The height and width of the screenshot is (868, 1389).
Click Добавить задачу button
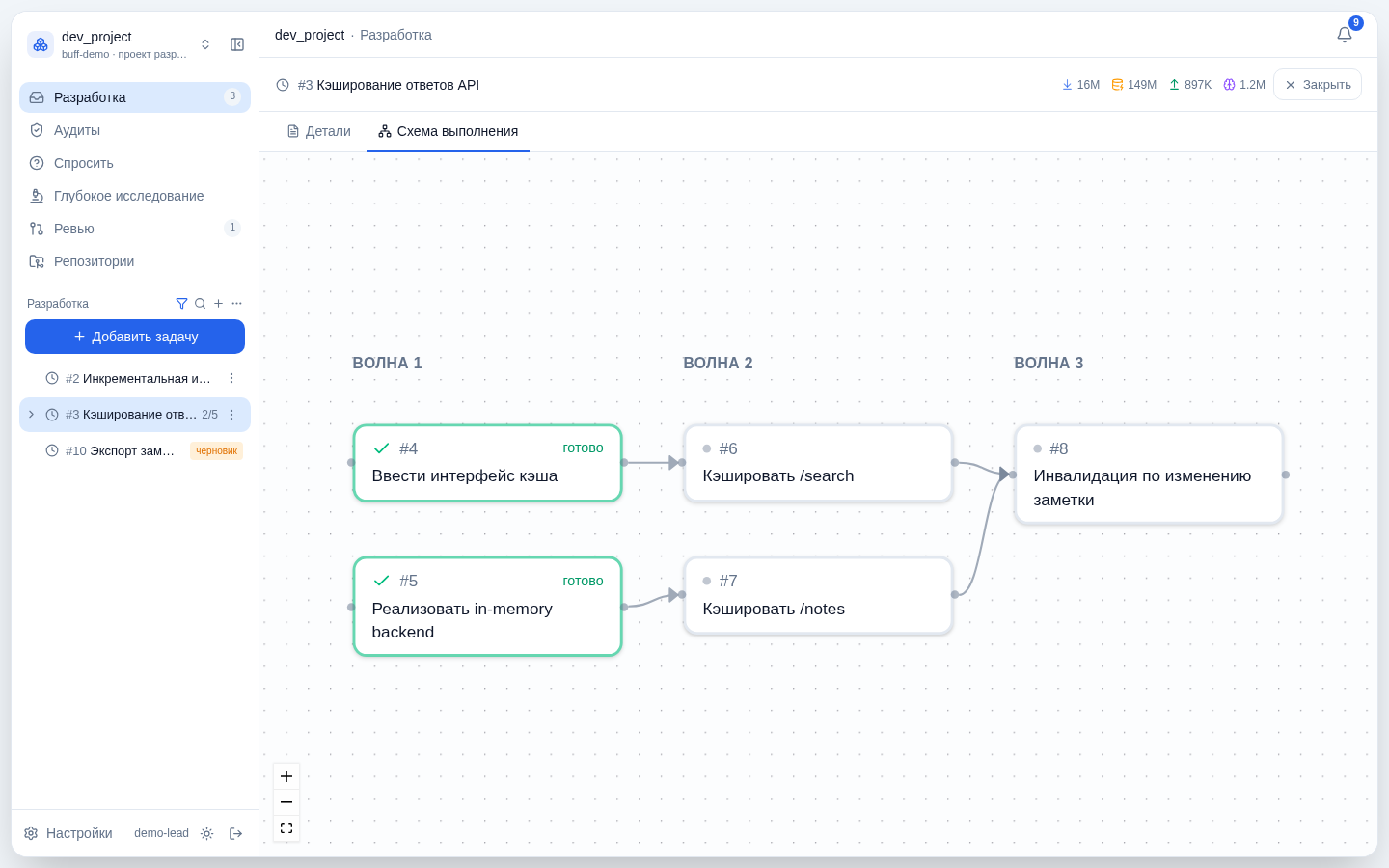click(135, 337)
